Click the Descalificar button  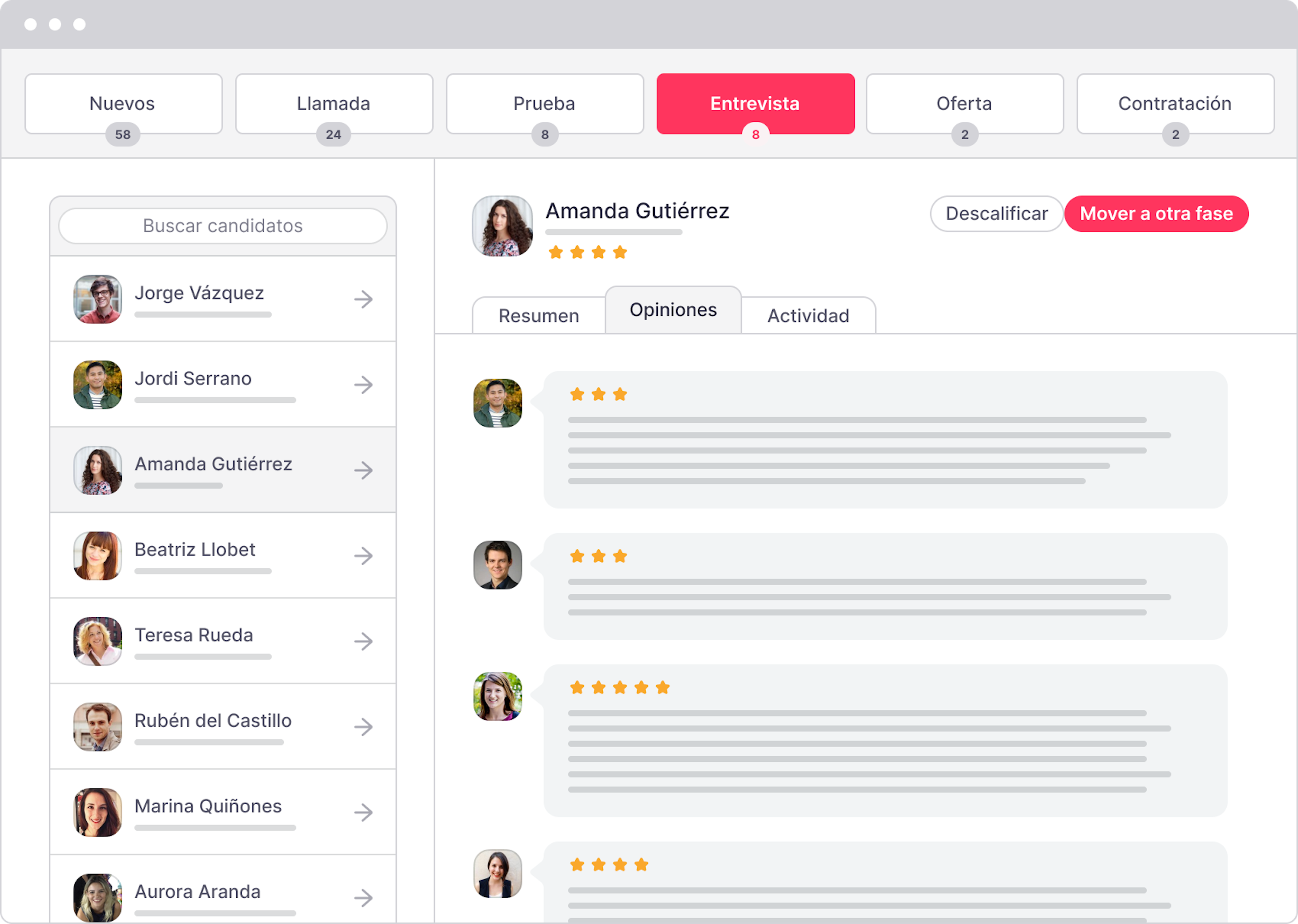pos(996,214)
